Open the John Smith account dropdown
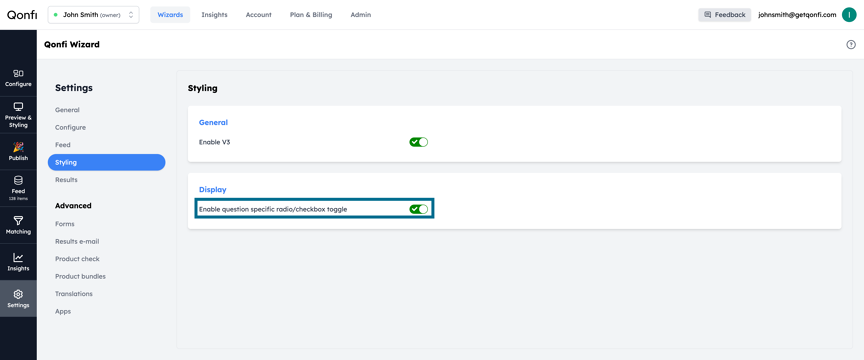The width and height of the screenshot is (864, 360). (94, 15)
